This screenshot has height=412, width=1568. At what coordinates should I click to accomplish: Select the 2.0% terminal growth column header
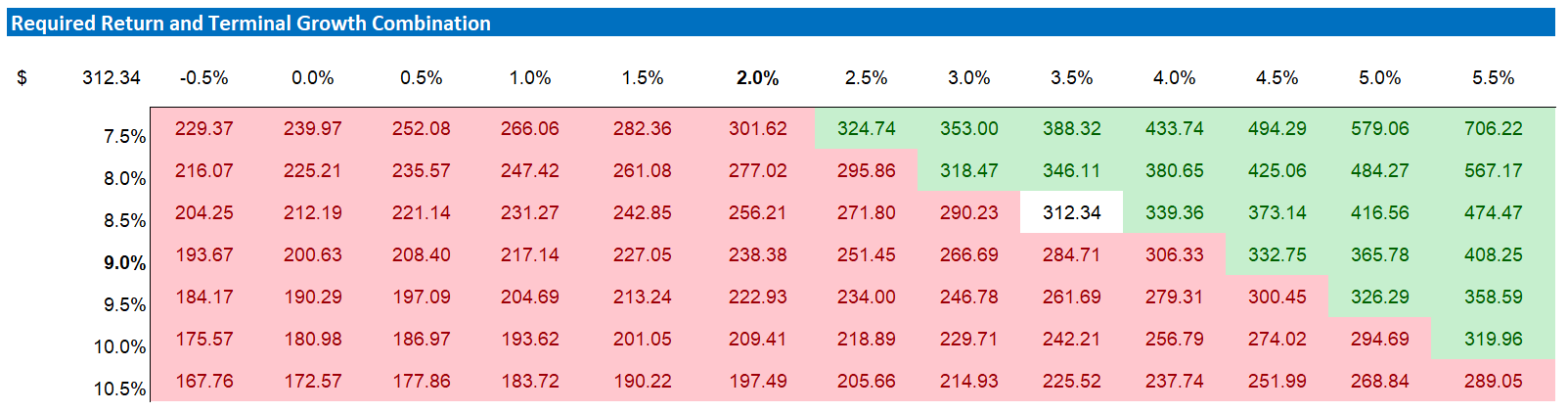pos(757,78)
